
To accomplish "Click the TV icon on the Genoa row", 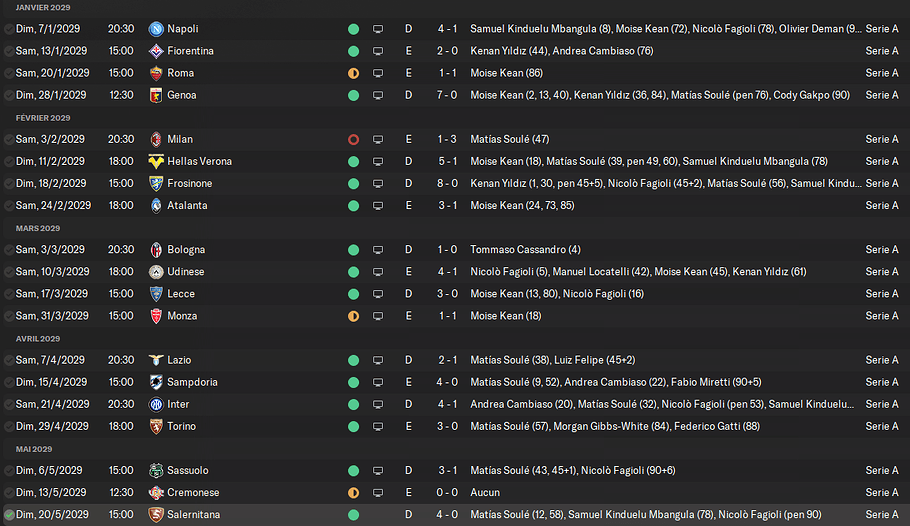I will coord(378,95).
